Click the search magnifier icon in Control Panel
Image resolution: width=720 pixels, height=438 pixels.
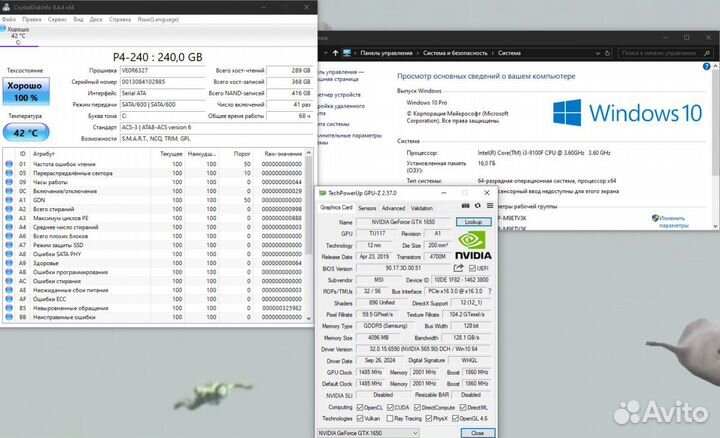point(707,53)
